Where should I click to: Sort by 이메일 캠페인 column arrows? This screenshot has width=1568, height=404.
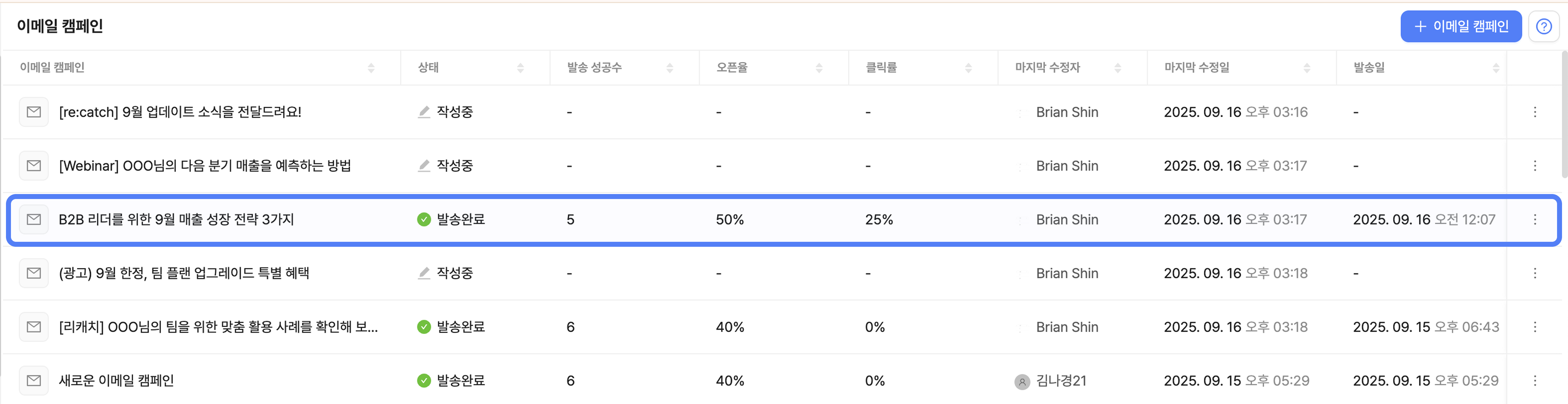371,68
